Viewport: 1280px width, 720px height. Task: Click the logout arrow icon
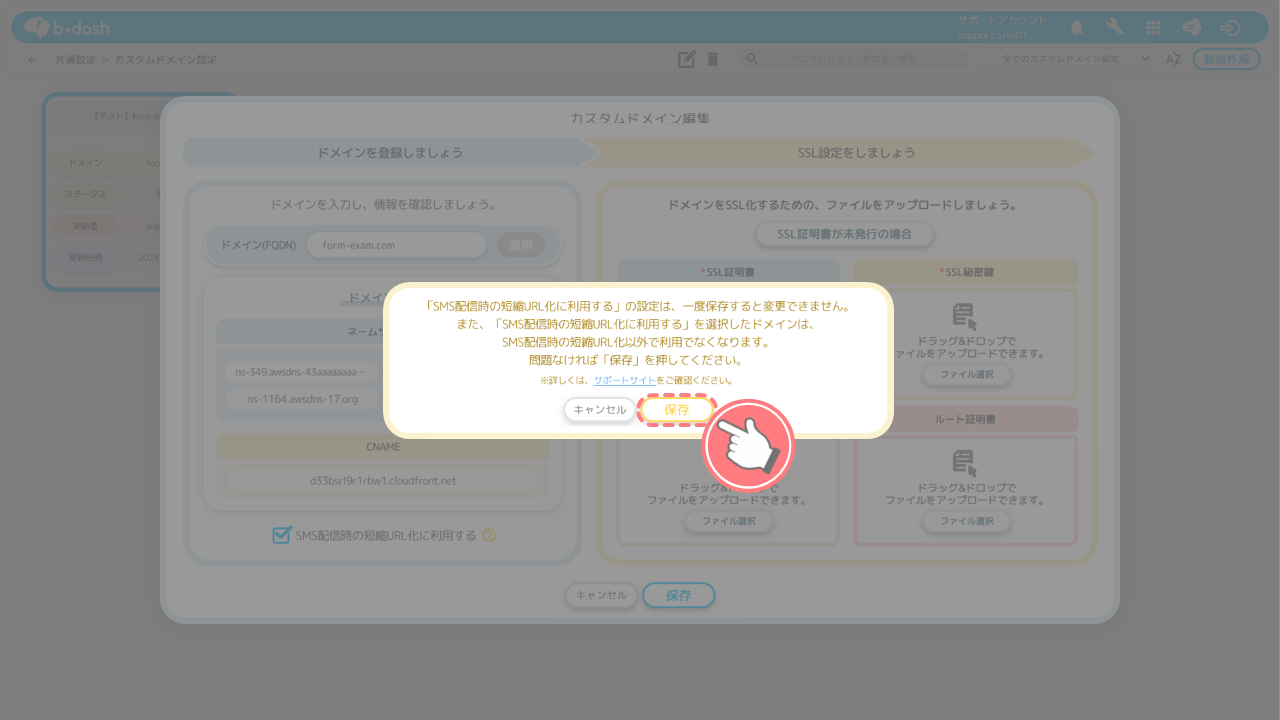[1230, 28]
